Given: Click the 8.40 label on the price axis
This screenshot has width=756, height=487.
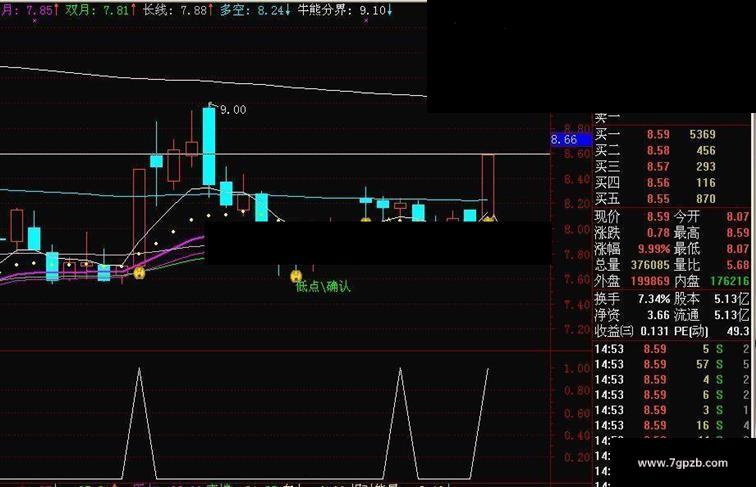Looking at the screenshot, I should tap(577, 179).
